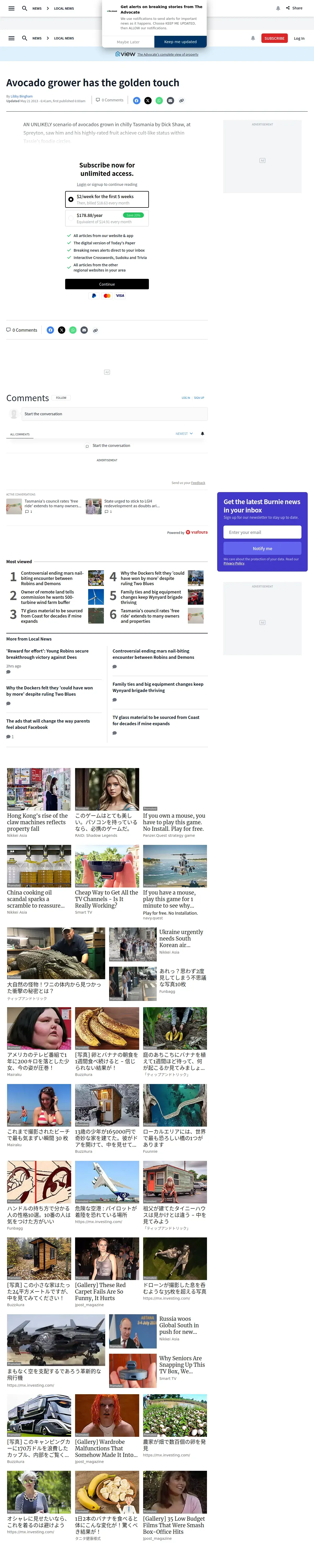Click Sign Up in the comments header

[199, 397]
